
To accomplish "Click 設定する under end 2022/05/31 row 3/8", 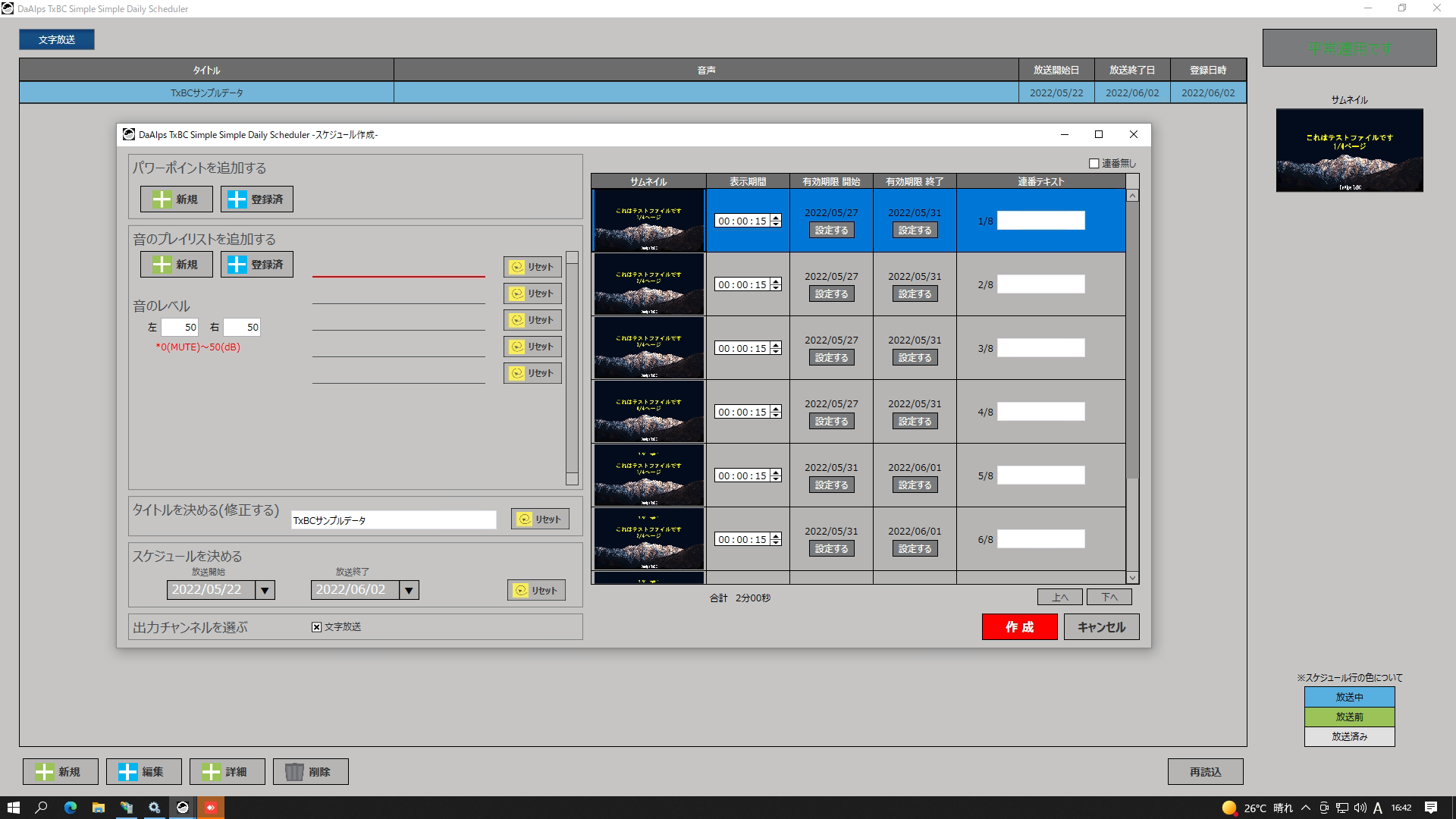I will tap(915, 358).
